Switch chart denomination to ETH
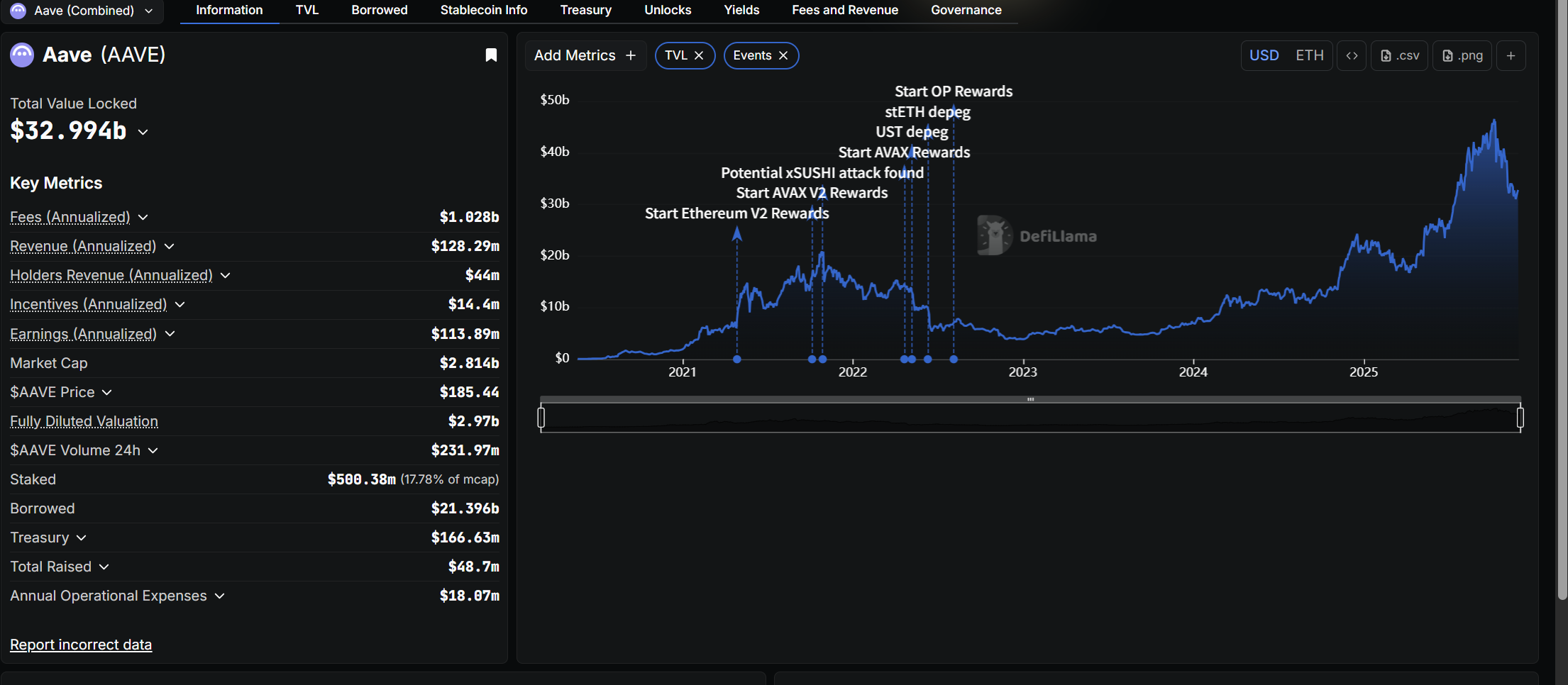 pos(1309,55)
